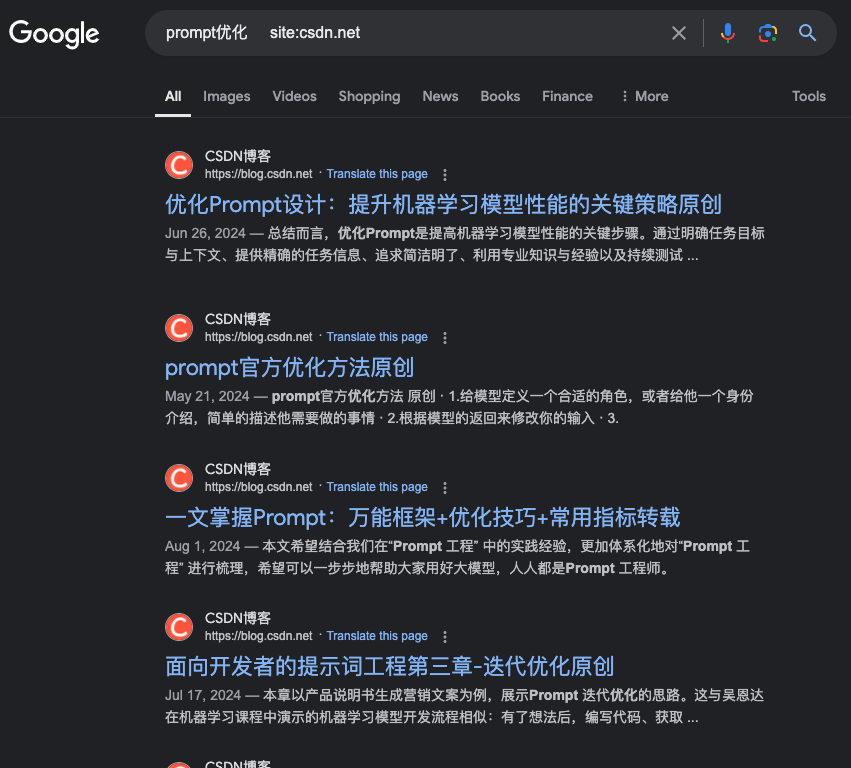Click the Google logo

[x=54, y=33]
